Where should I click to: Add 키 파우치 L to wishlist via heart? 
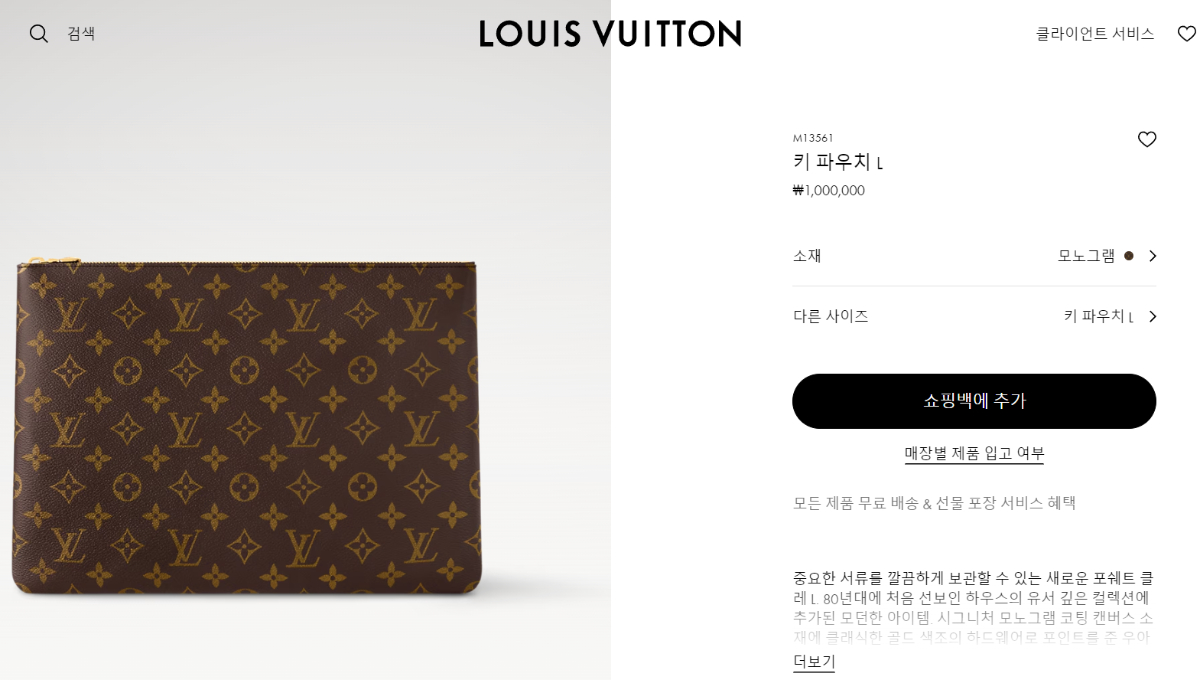coord(1147,140)
